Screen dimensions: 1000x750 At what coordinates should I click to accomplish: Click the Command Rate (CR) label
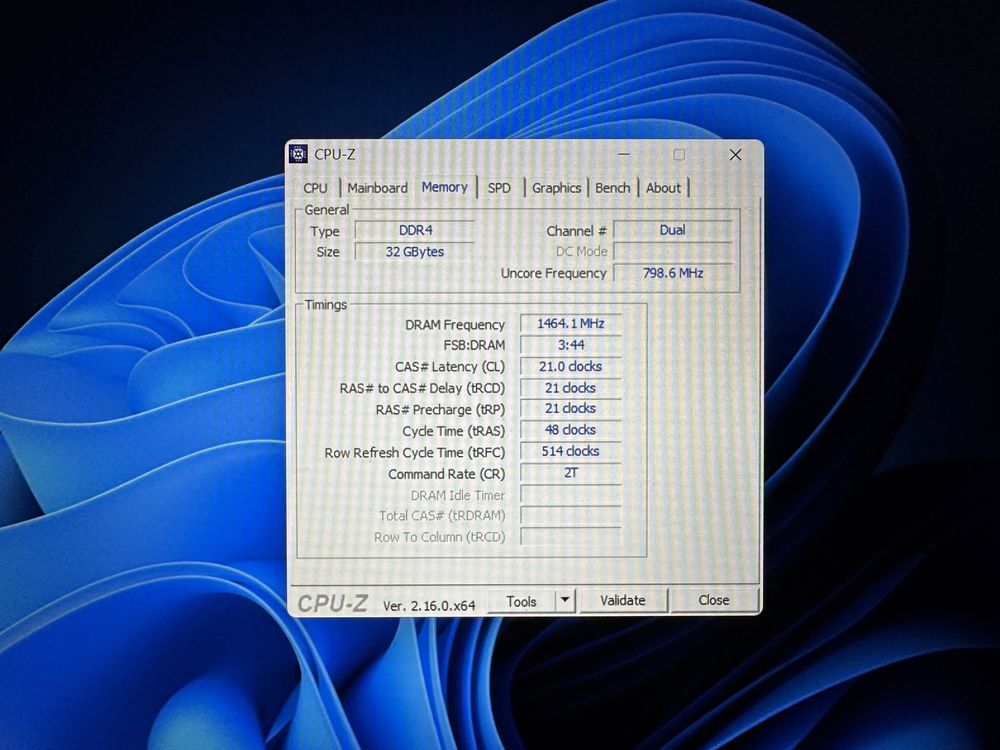pos(446,474)
